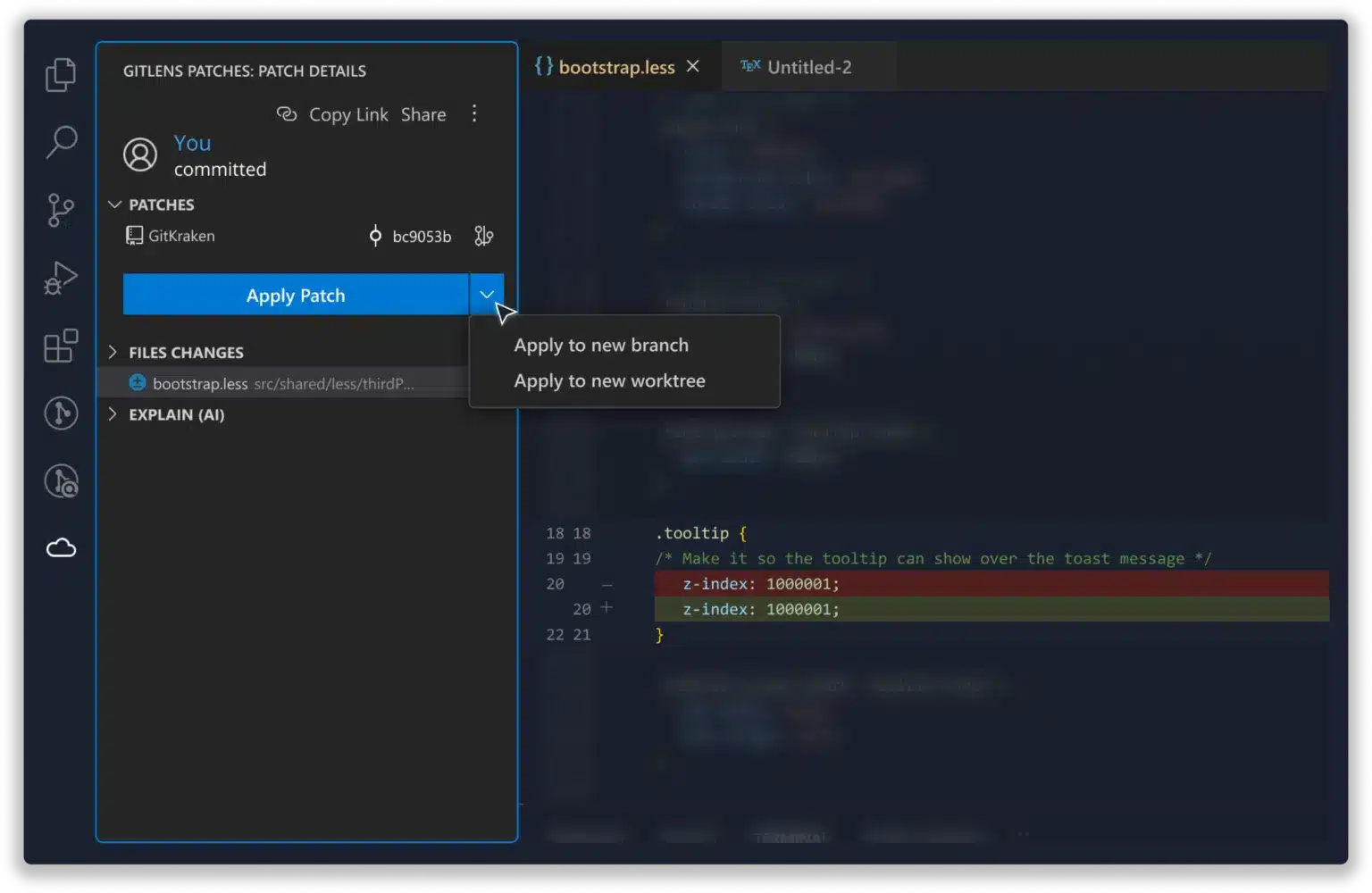Open the GitLens view icon

[x=61, y=413]
